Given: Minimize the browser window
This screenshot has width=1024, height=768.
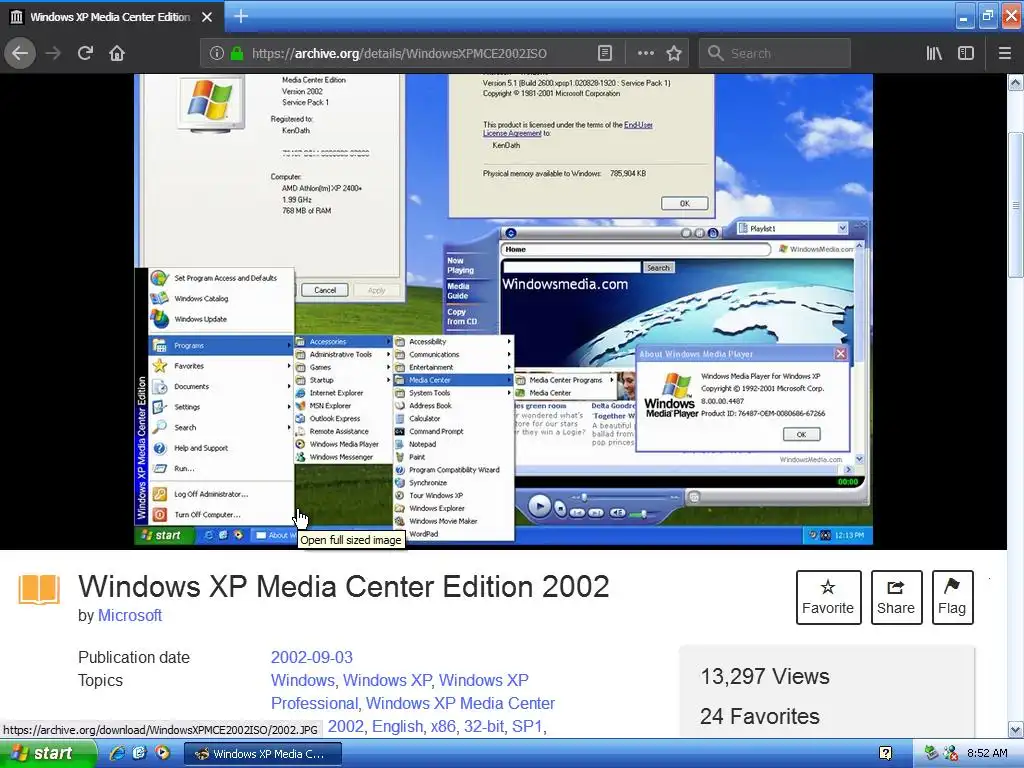Looking at the screenshot, I should point(964,16).
